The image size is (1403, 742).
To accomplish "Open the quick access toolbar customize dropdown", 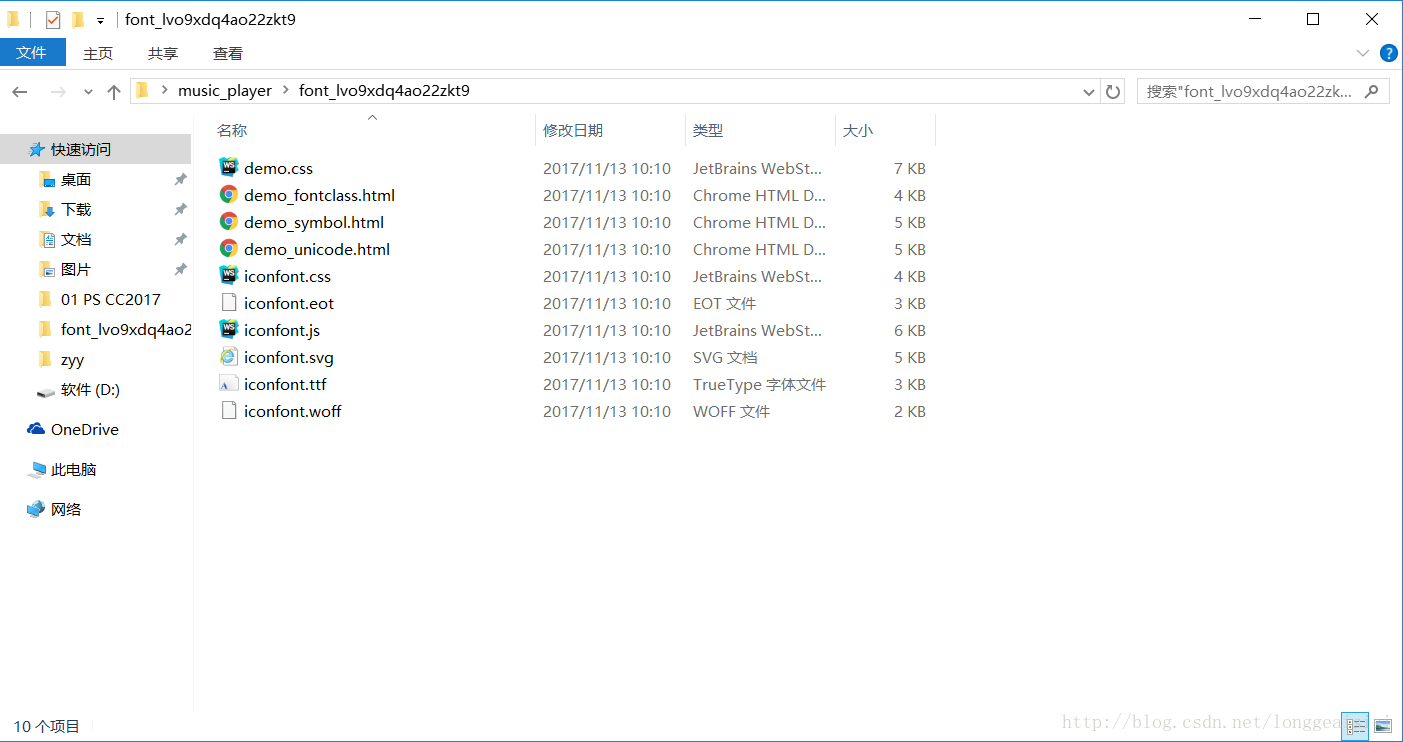I will point(100,20).
